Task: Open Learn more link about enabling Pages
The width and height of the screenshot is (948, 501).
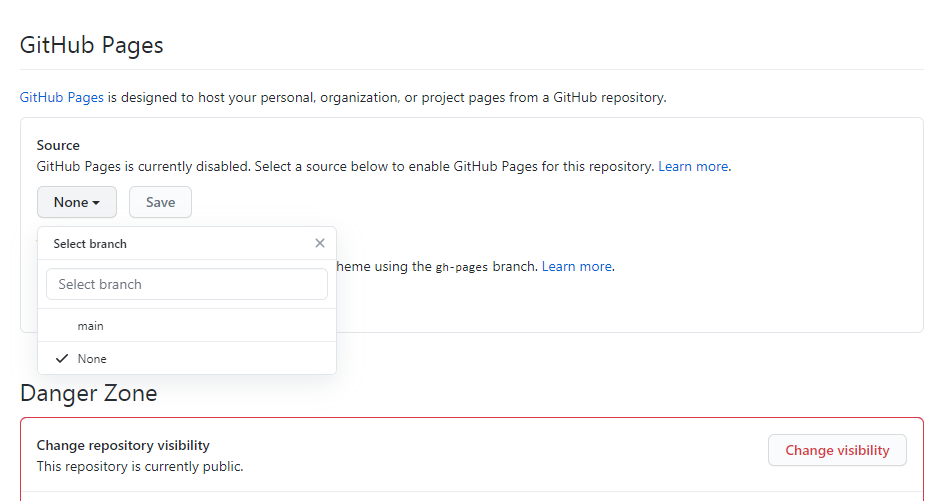Action: click(693, 166)
